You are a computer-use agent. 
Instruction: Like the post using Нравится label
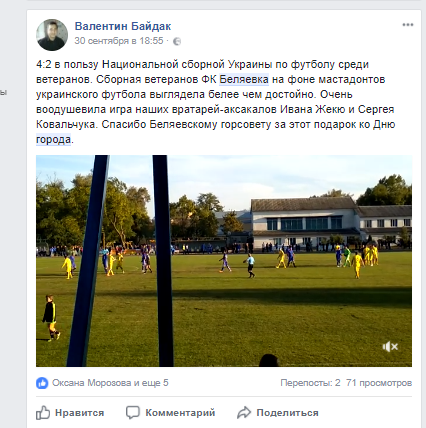(x=79, y=413)
